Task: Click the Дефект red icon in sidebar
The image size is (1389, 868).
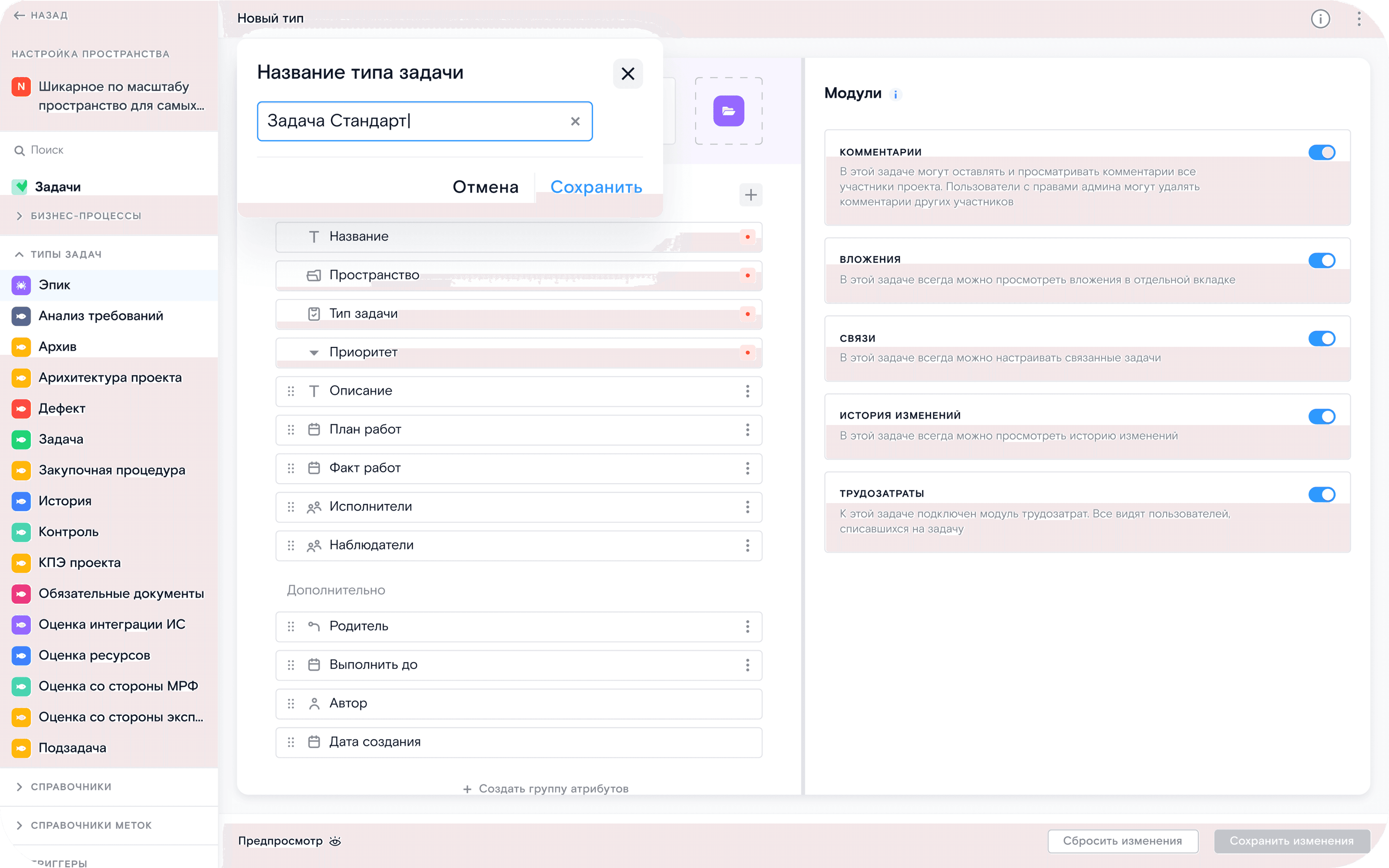Action: point(21,408)
